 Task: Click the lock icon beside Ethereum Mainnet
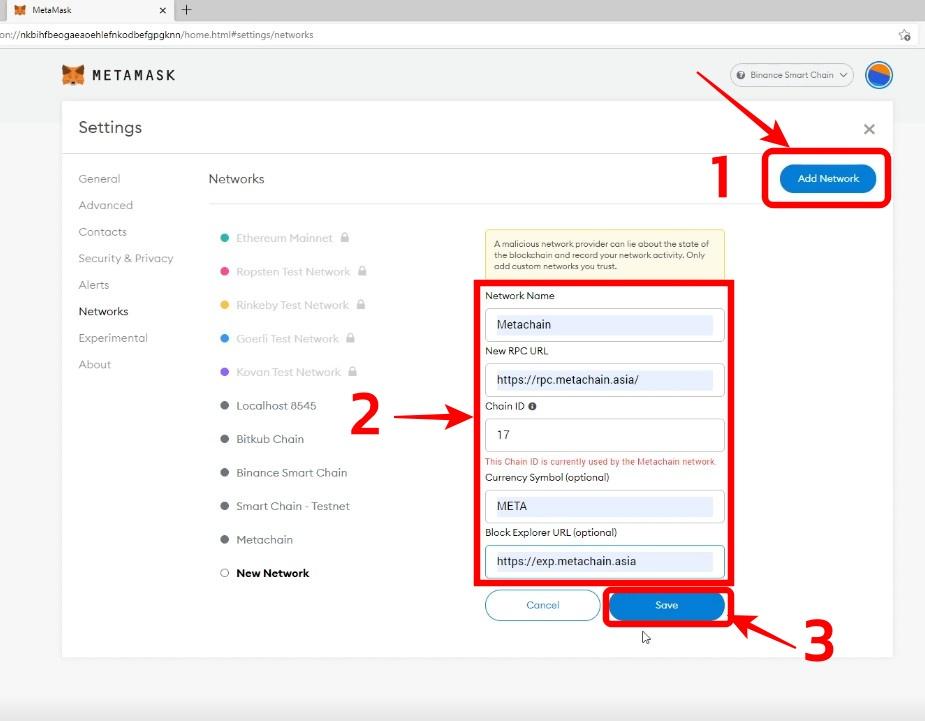point(345,237)
